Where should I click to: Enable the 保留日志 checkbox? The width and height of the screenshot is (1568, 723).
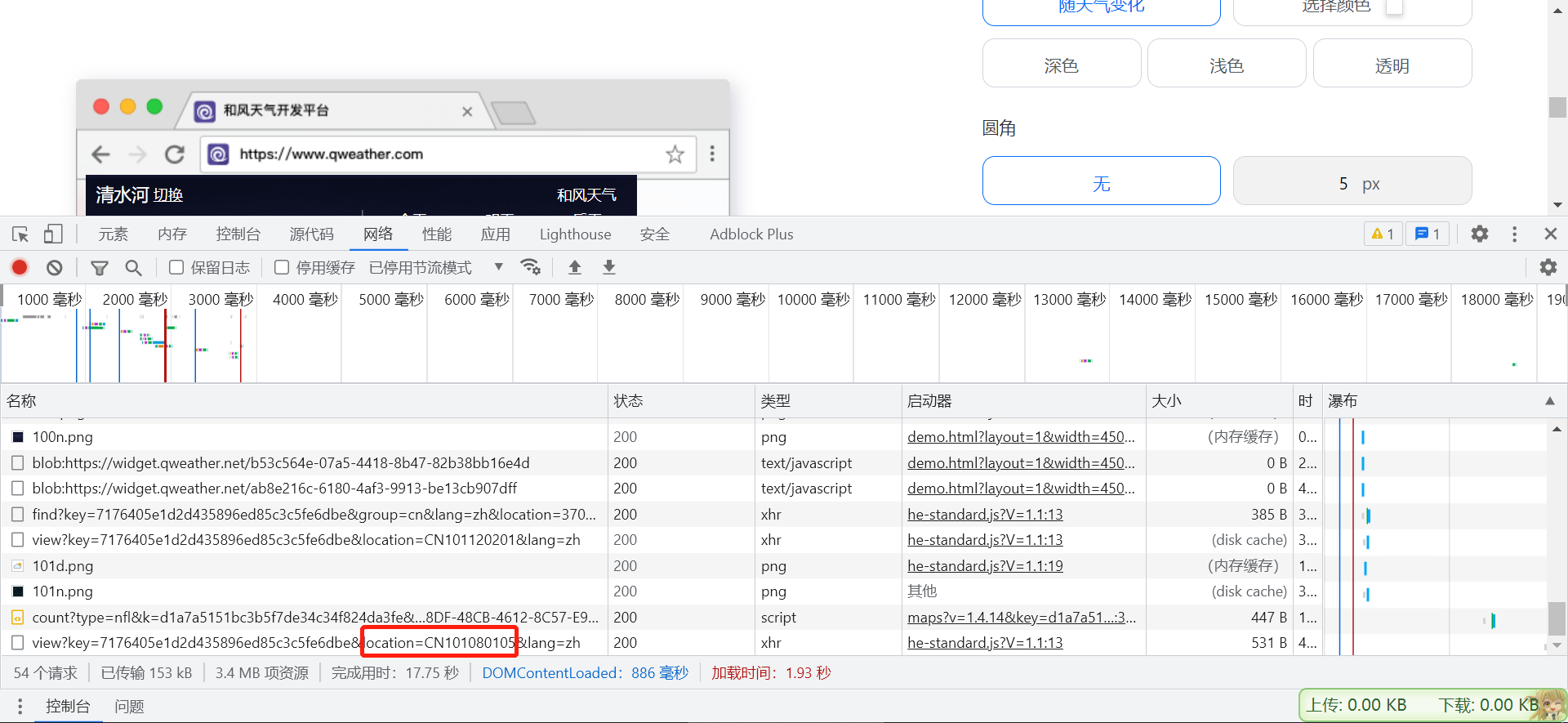[x=176, y=267]
